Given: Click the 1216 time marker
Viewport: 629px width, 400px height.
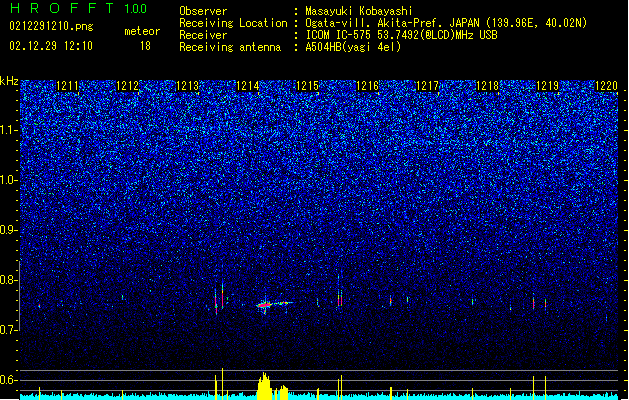Looking at the screenshot, I should [367, 86].
